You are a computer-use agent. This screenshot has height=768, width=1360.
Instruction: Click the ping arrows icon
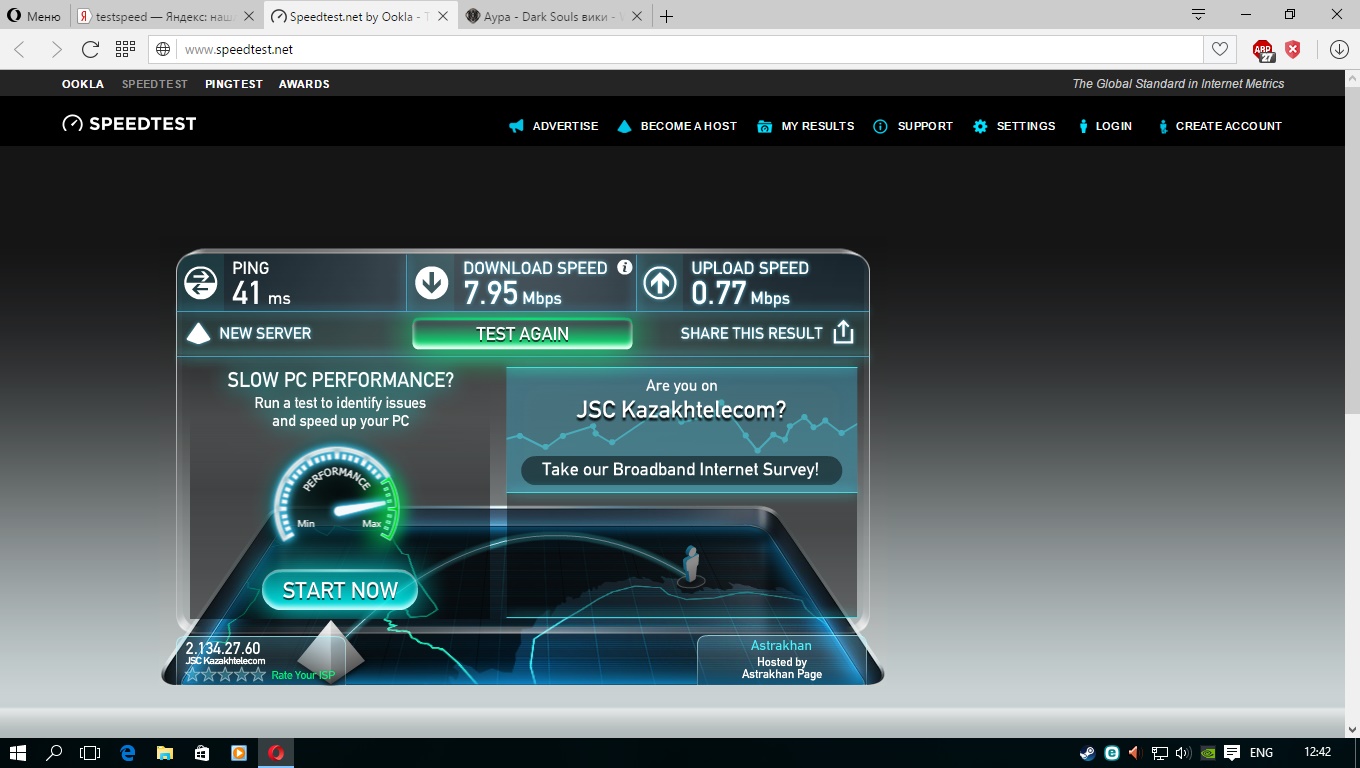pyautogui.click(x=201, y=283)
